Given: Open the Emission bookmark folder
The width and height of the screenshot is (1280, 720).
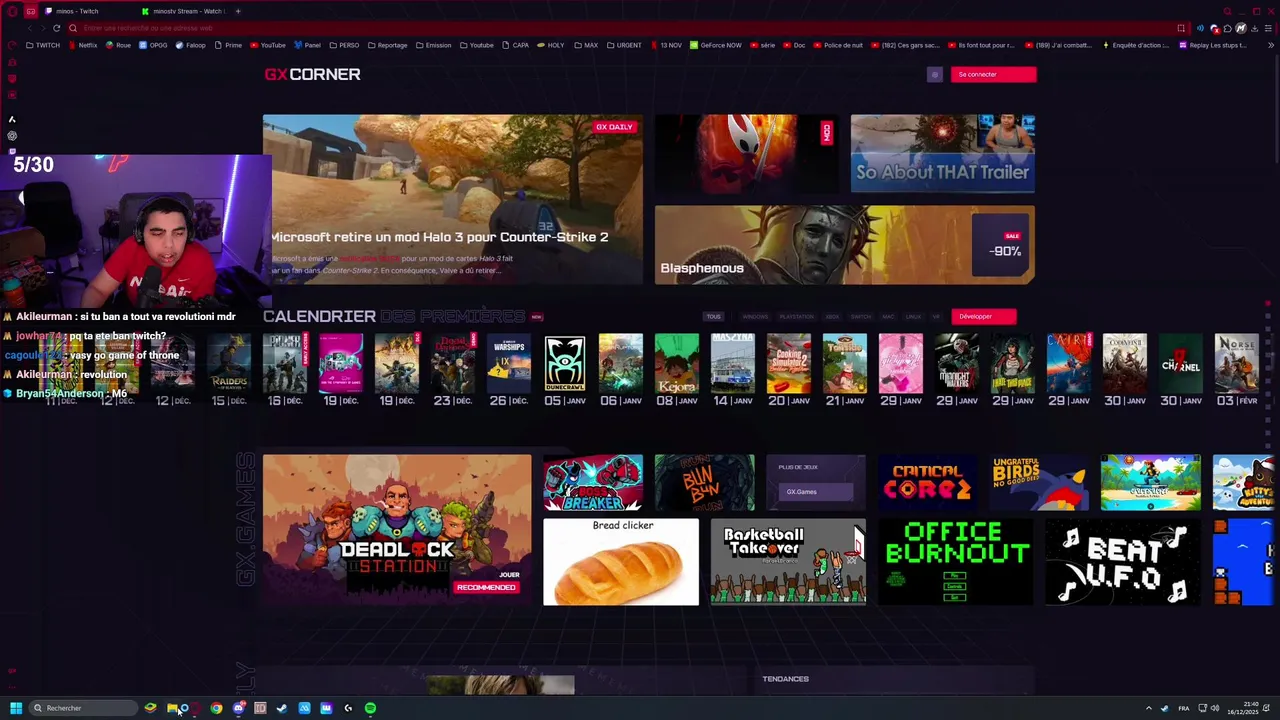Looking at the screenshot, I should pyautogui.click(x=434, y=45).
